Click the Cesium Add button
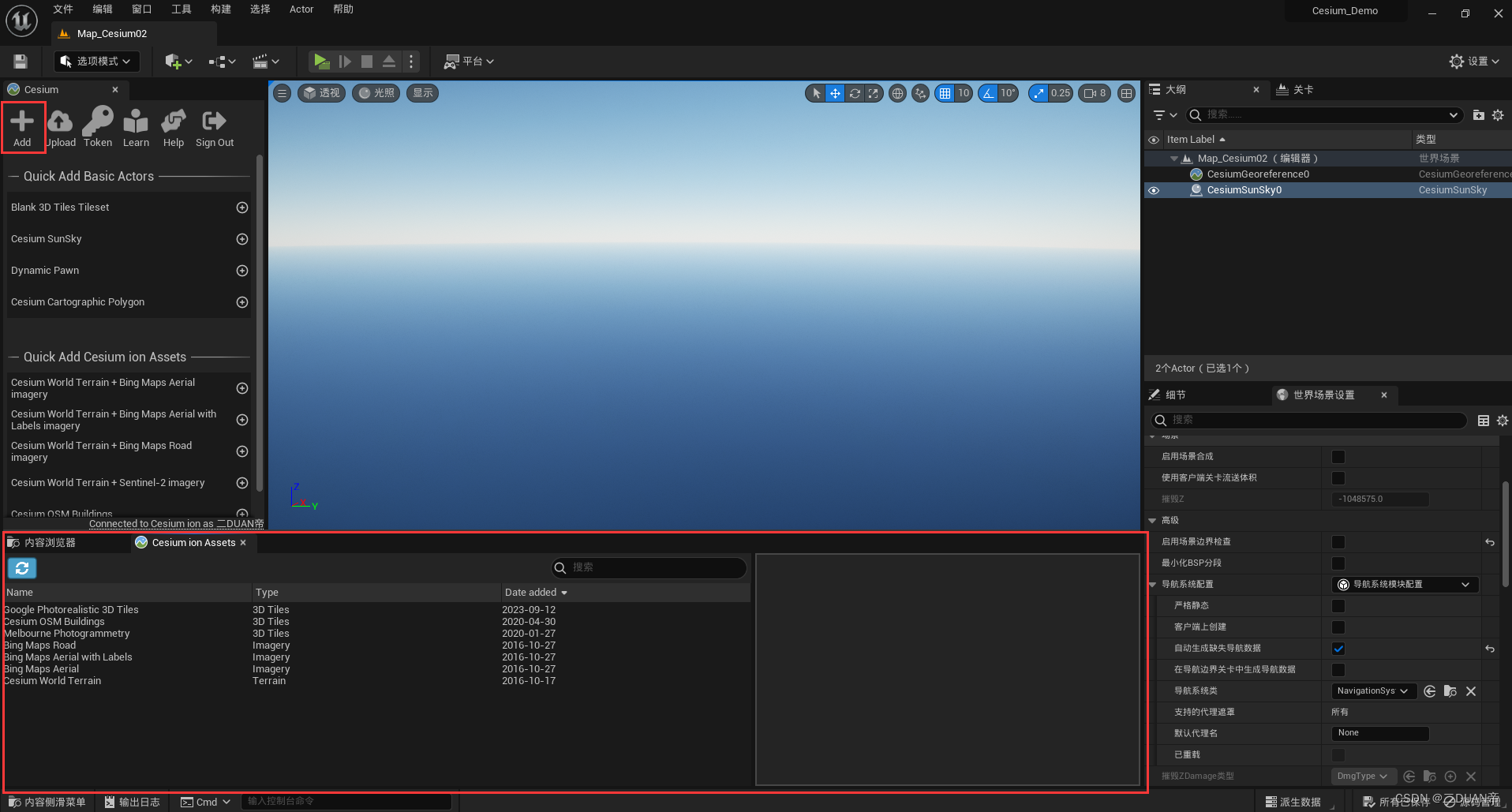Image resolution: width=1512 pixels, height=812 pixels. tap(22, 128)
